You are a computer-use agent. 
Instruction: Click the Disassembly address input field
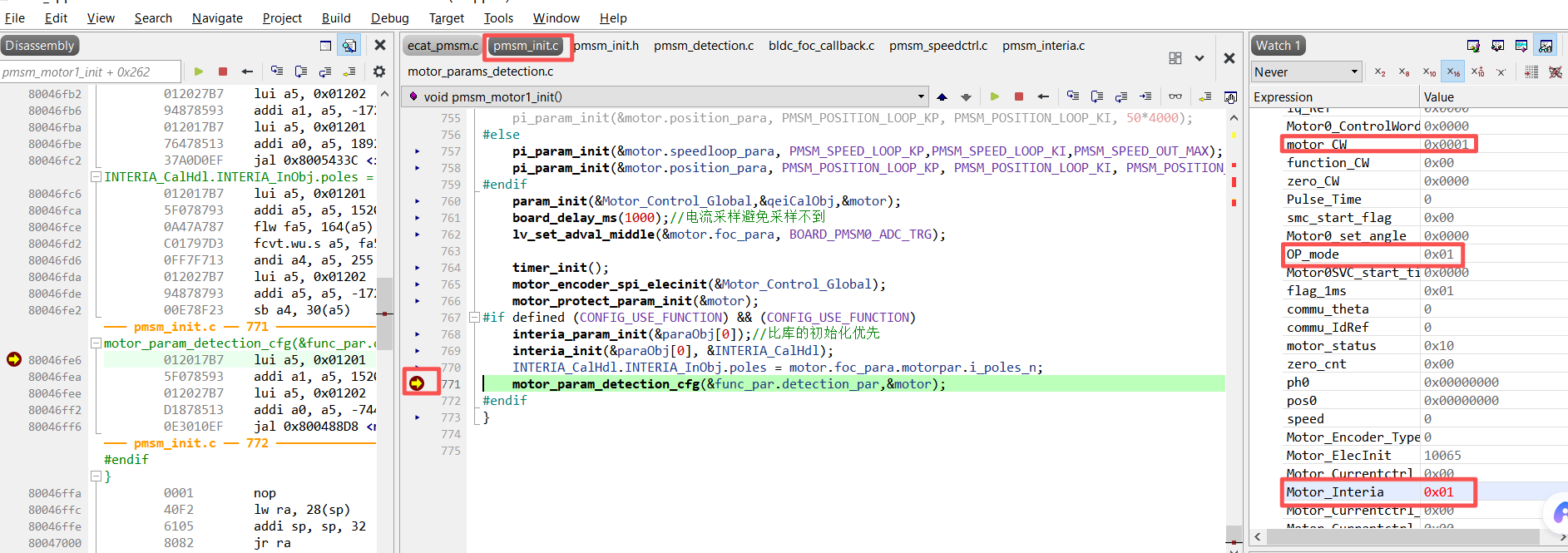90,72
